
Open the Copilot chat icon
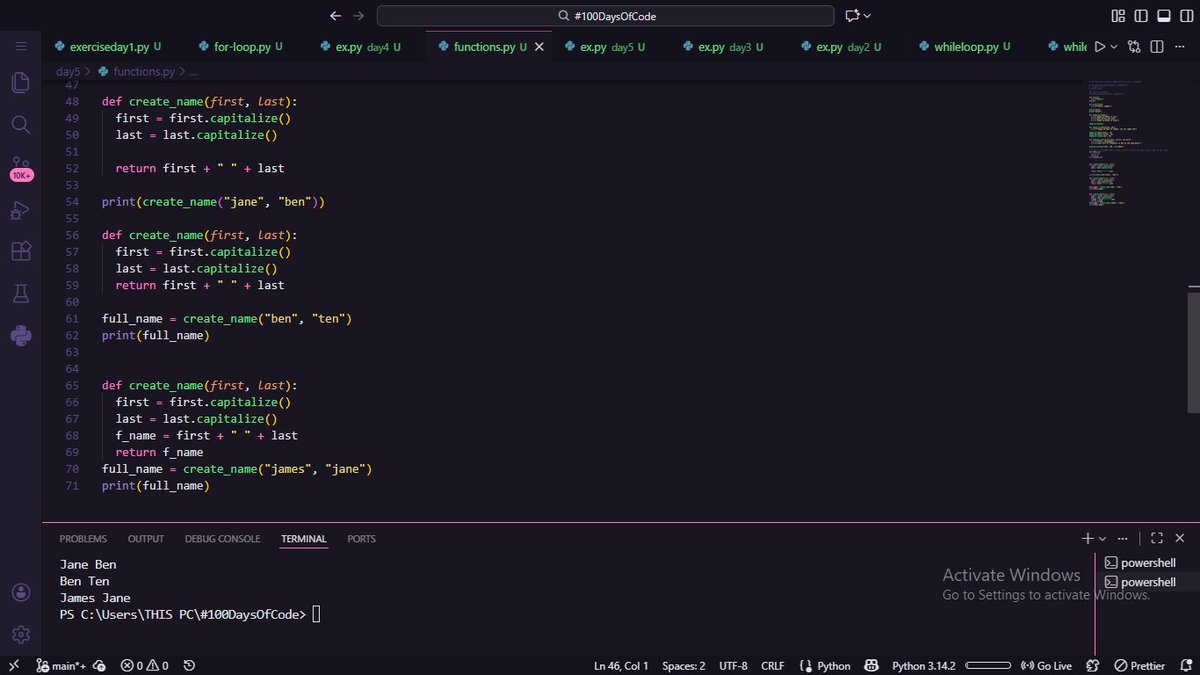852,16
